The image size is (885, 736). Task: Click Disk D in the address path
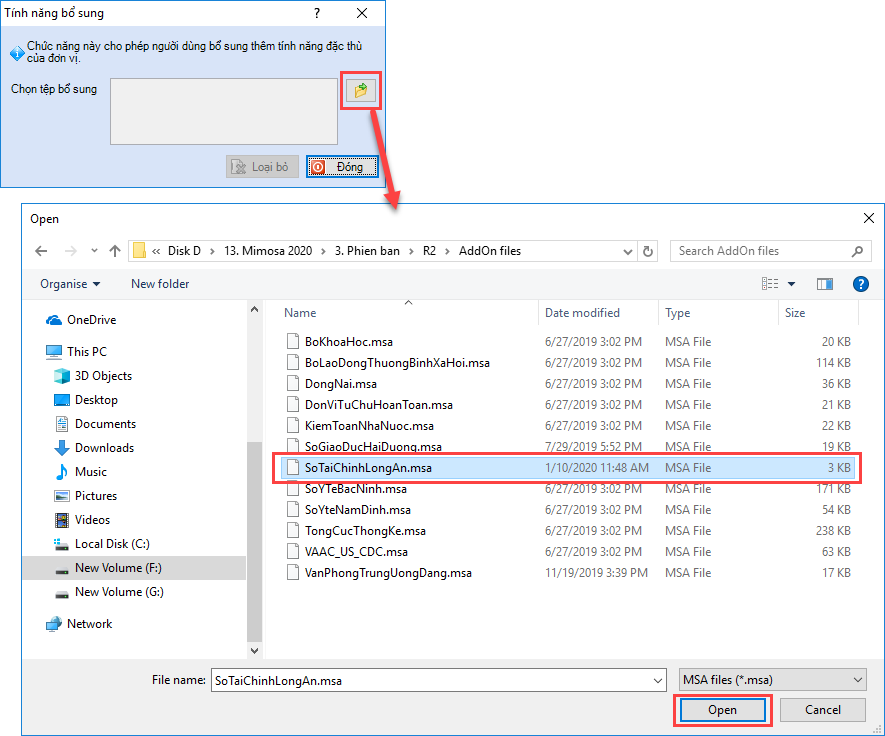pos(184,251)
